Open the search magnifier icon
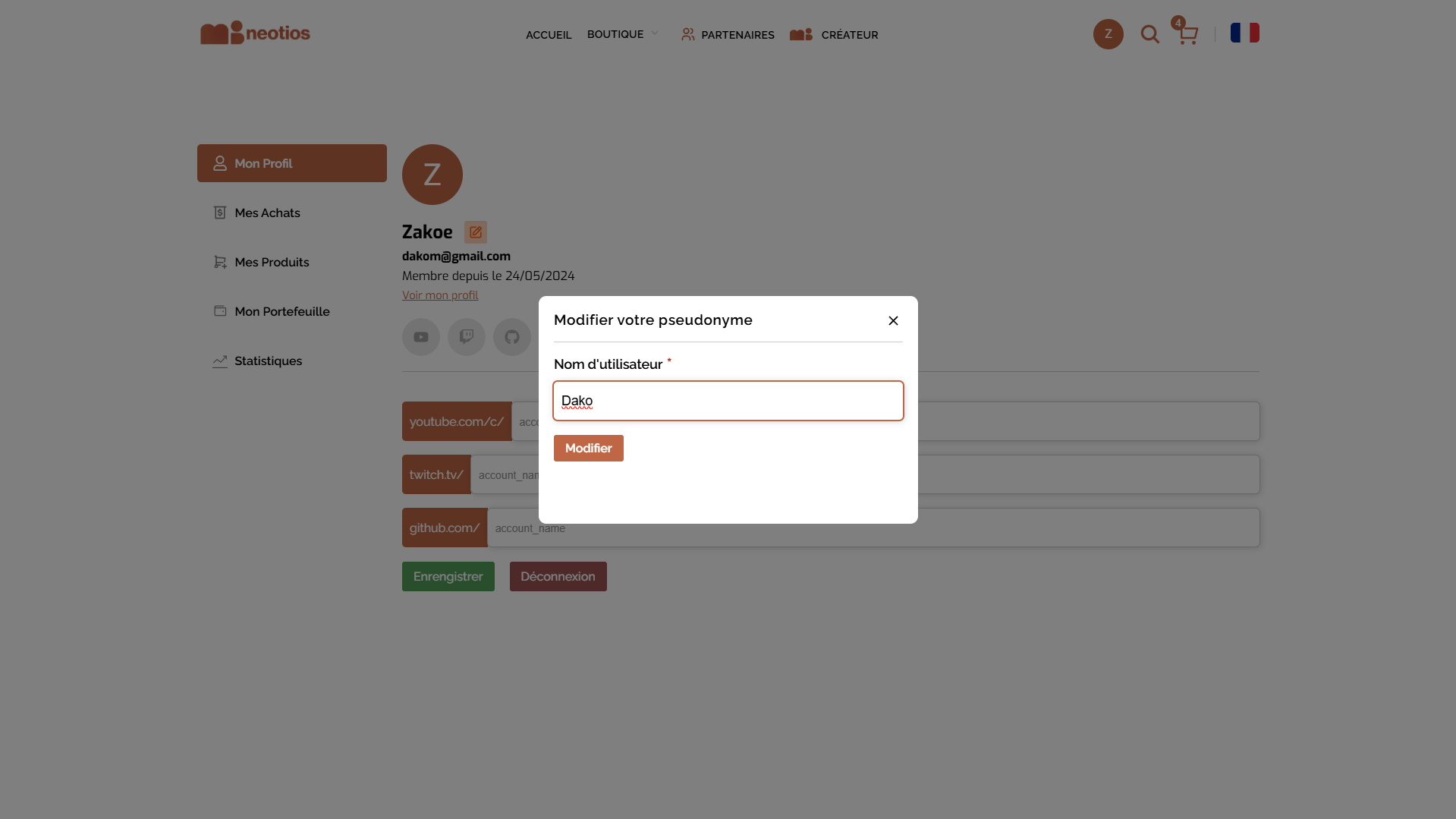 pos(1149,34)
